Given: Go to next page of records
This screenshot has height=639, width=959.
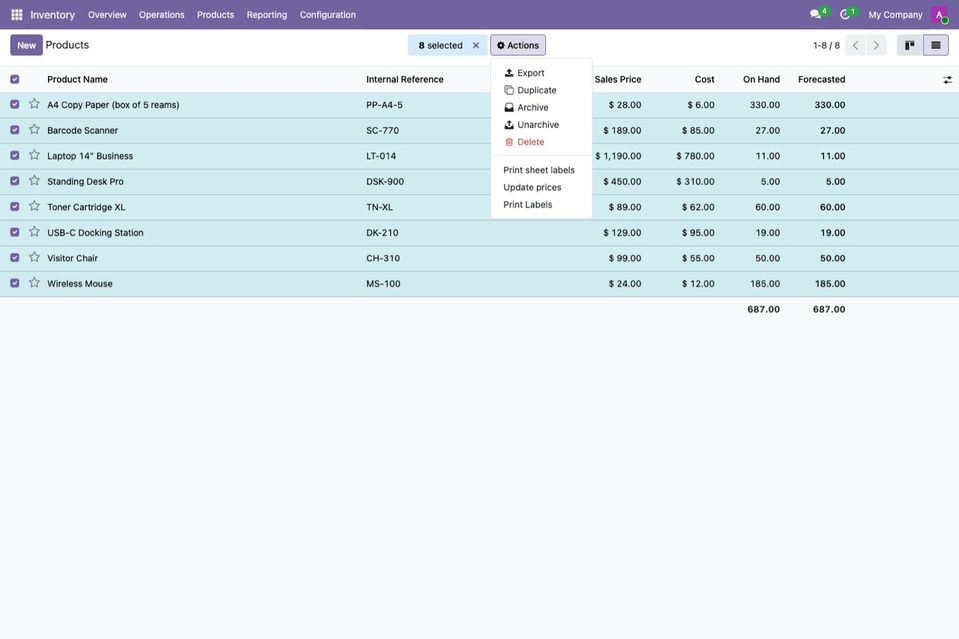Looking at the screenshot, I should point(876,45).
